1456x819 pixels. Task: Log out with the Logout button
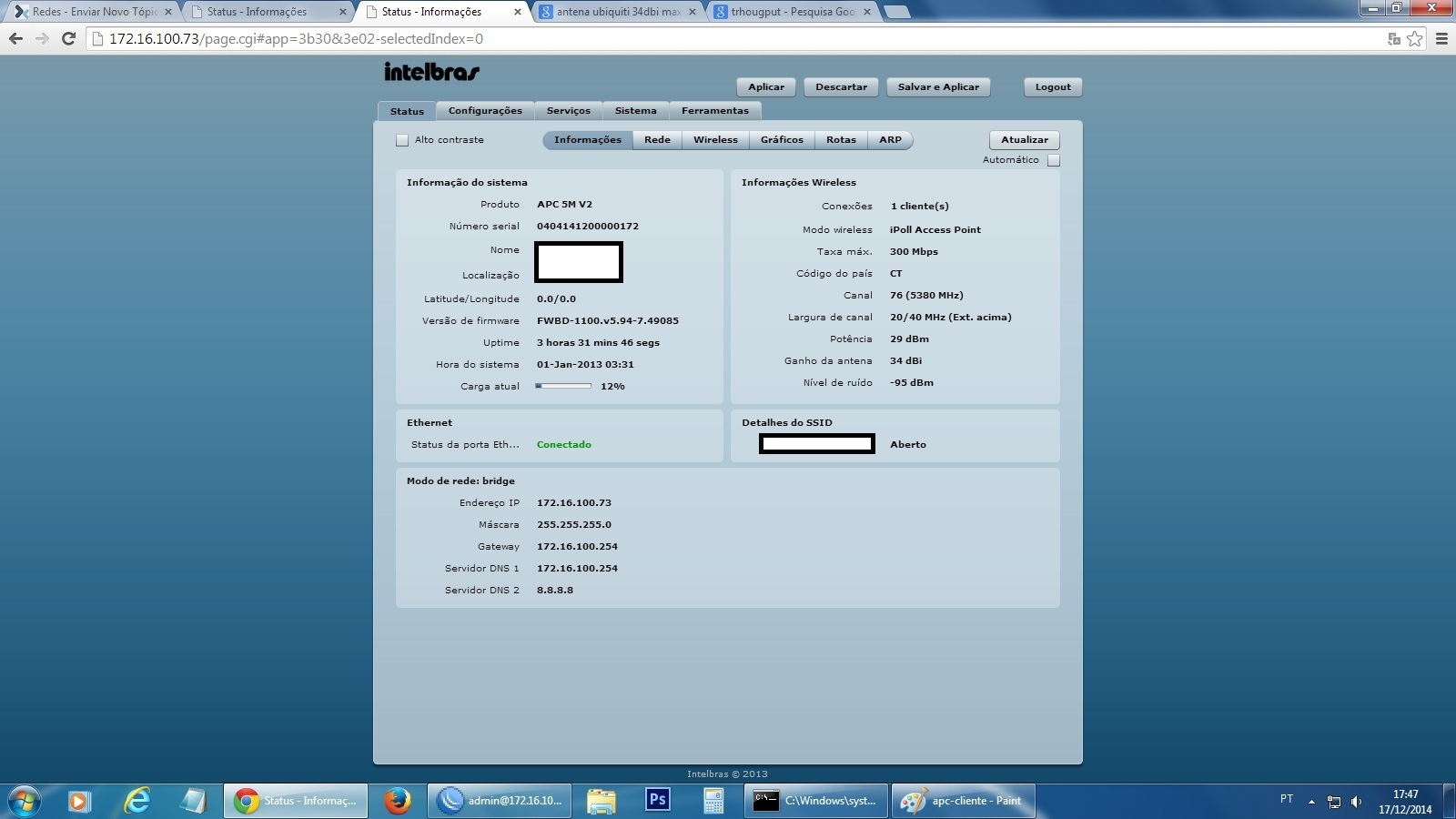click(1053, 87)
